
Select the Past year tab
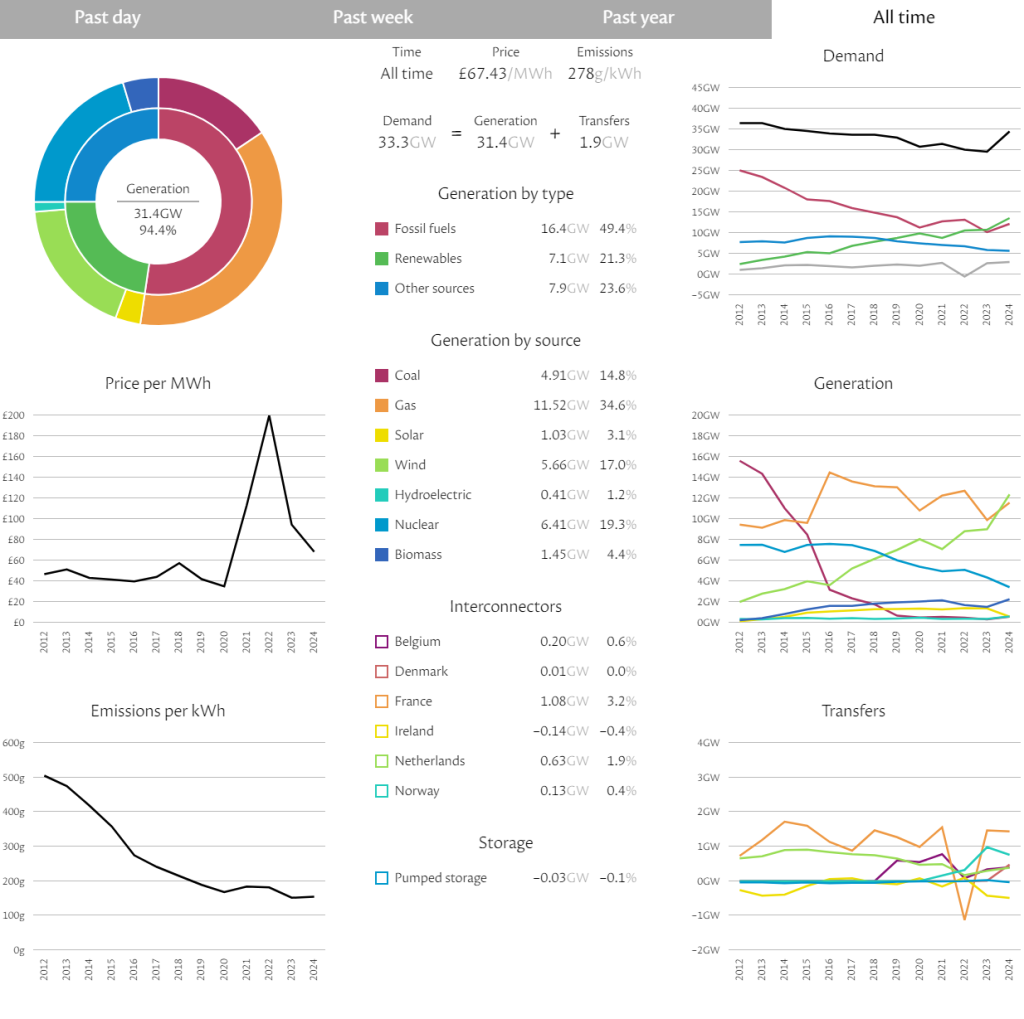[638, 18]
